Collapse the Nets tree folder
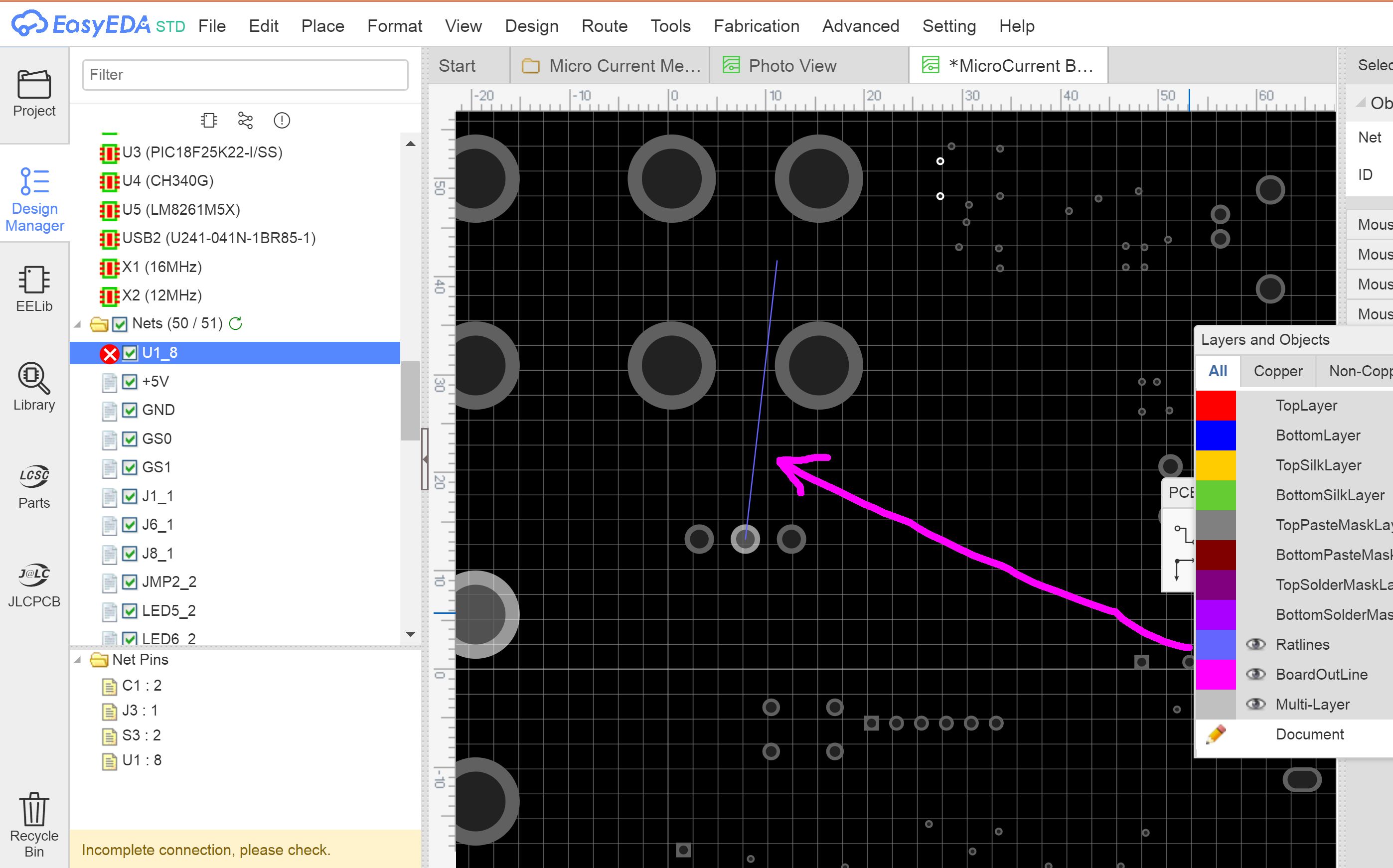 (x=78, y=324)
